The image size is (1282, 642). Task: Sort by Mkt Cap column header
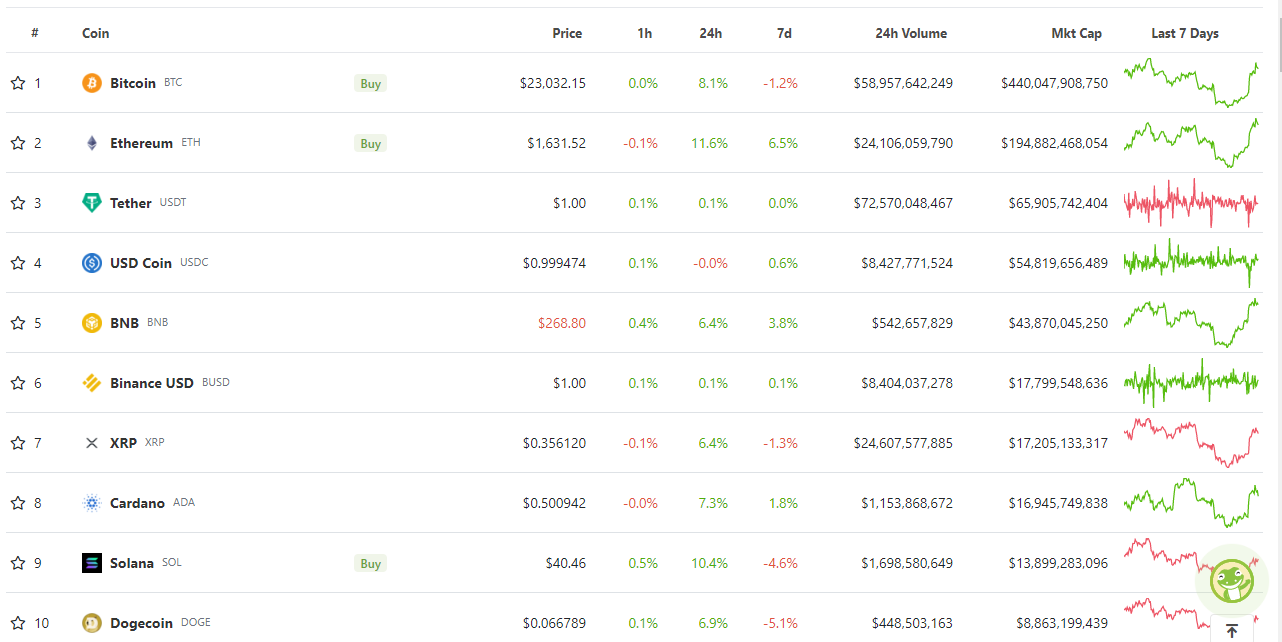click(1077, 33)
